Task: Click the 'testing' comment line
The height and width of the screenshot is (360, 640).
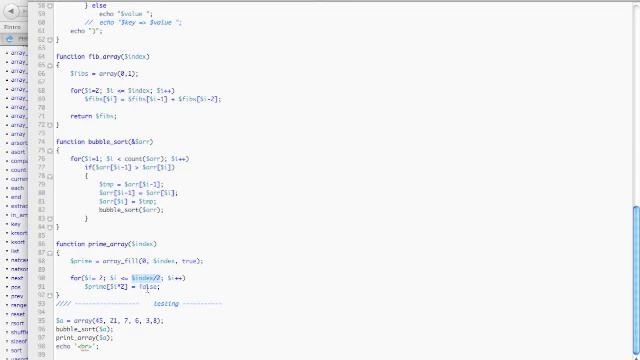Action: pos(139,304)
